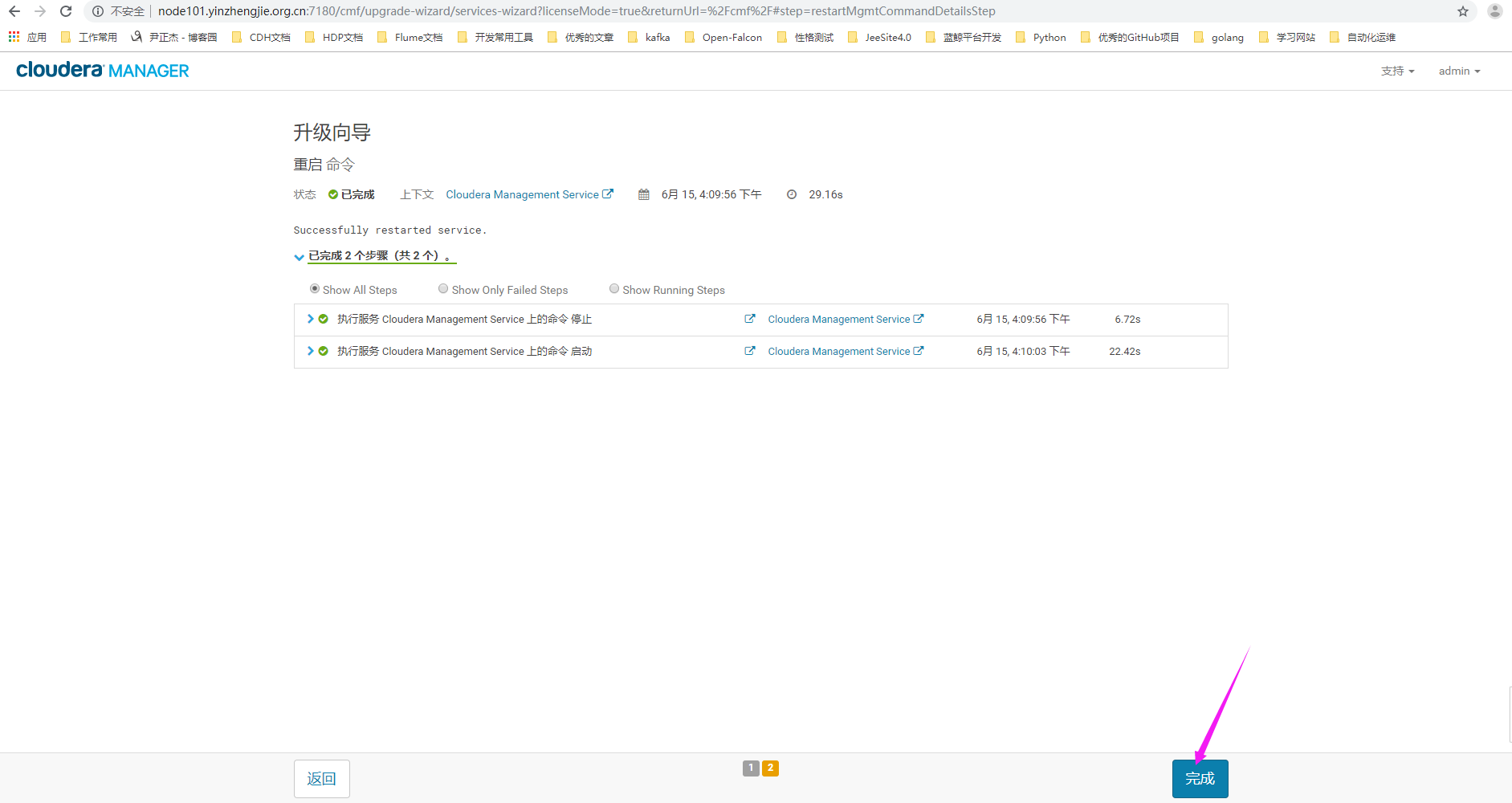The width and height of the screenshot is (1512, 803).
Task: Click green check status icon for 停止 step
Action: [x=323, y=319]
